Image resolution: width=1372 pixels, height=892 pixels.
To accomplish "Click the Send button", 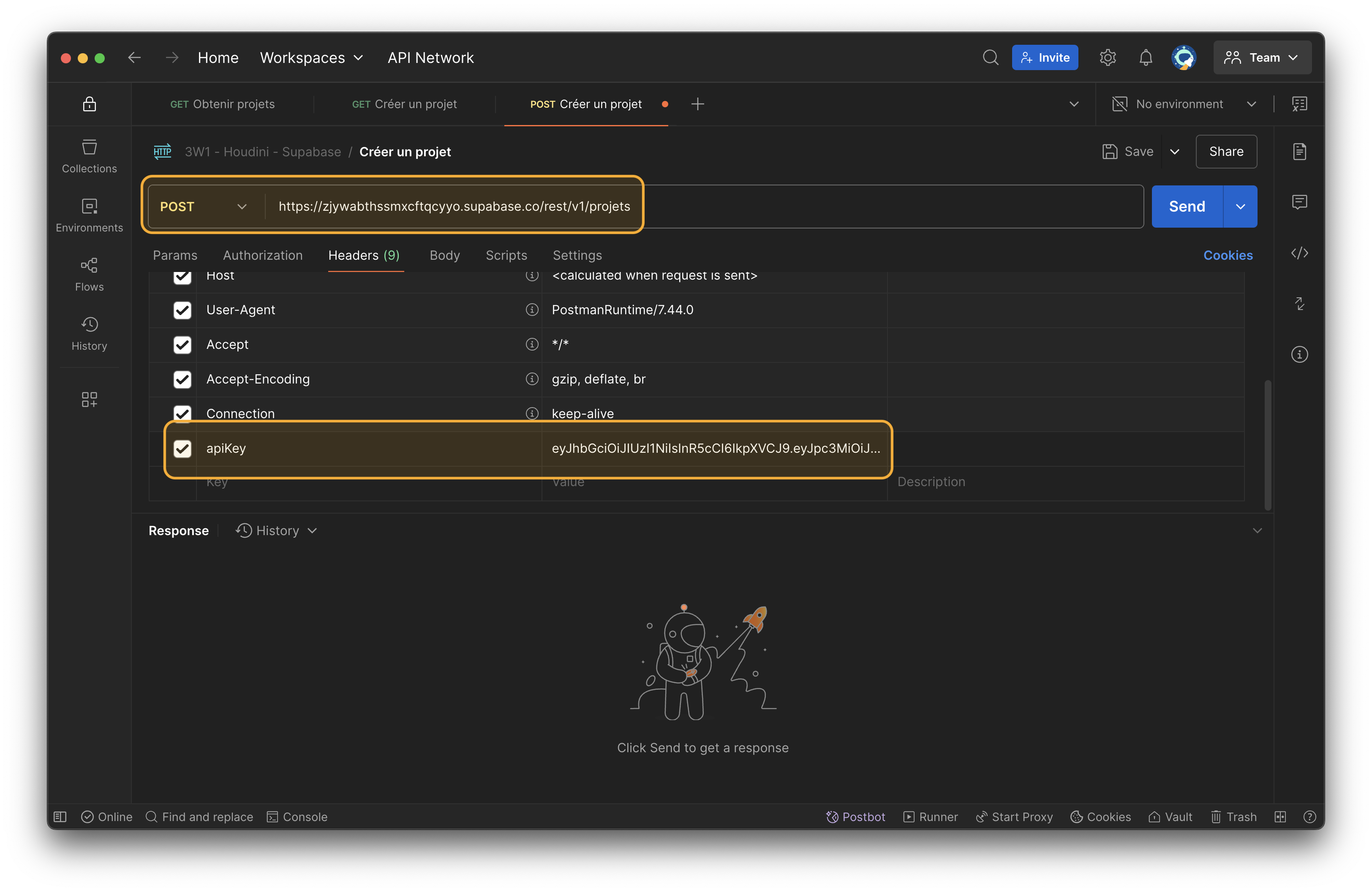I will [x=1187, y=206].
